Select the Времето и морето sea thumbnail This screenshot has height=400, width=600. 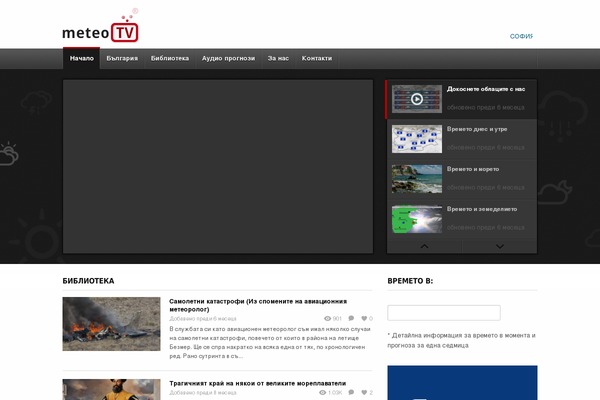[417, 179]
